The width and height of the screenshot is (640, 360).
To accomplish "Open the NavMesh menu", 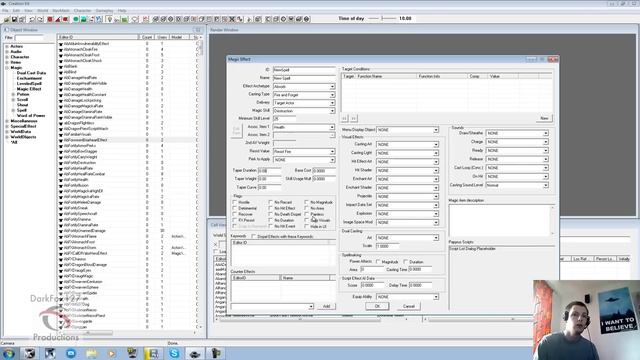I will coord(61,11).
